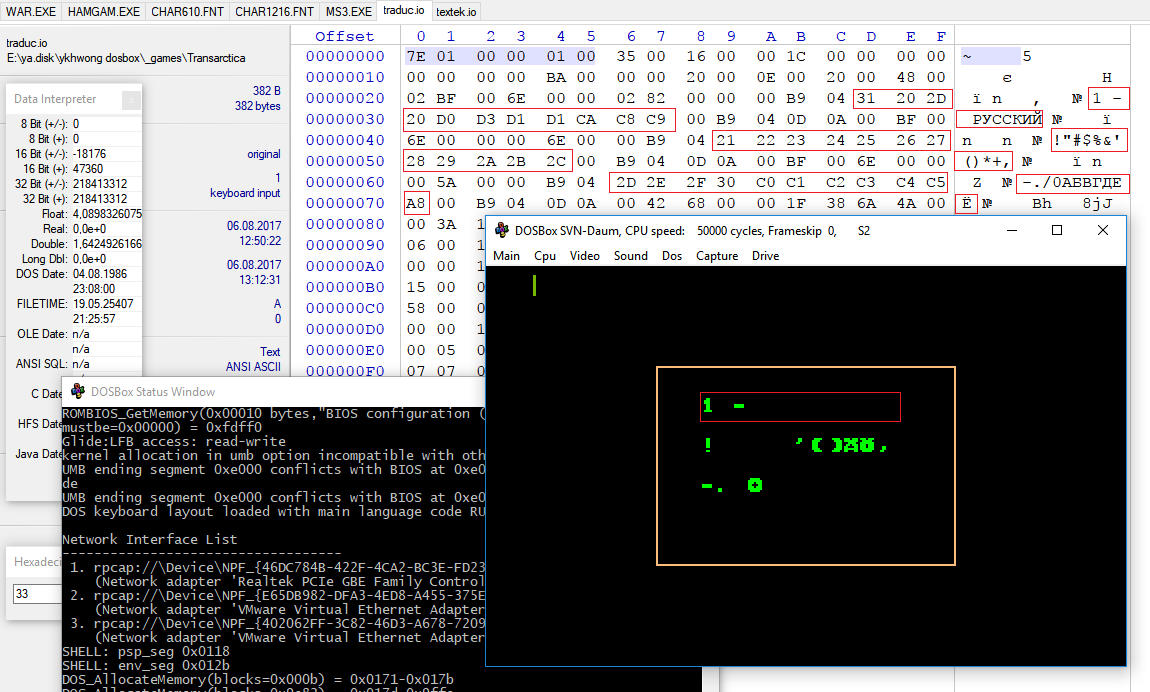Switch to the HAMGAM.EXE tab
The height and width of the screenshot is (692, 1150).
[x=104, y=11]
